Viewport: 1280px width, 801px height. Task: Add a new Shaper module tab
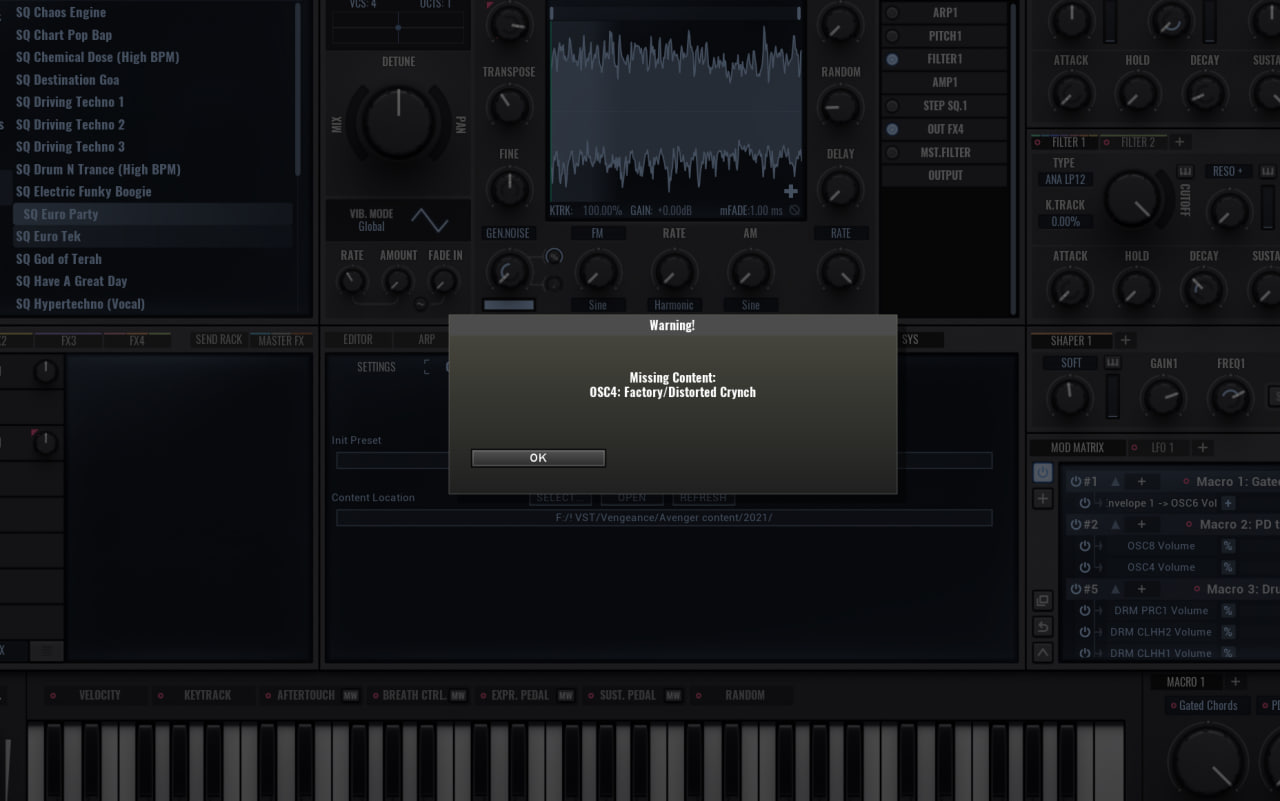tap(1125, 340)
